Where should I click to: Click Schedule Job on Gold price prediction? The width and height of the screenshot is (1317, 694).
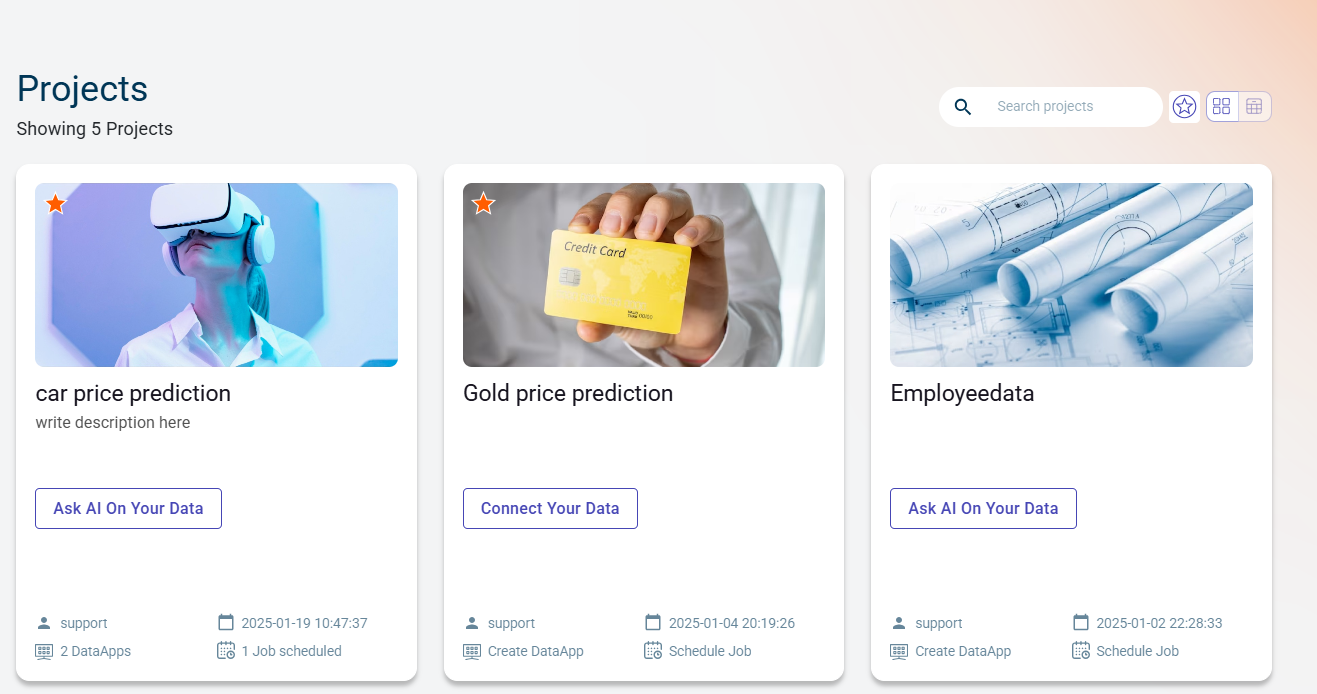[710, 651]
